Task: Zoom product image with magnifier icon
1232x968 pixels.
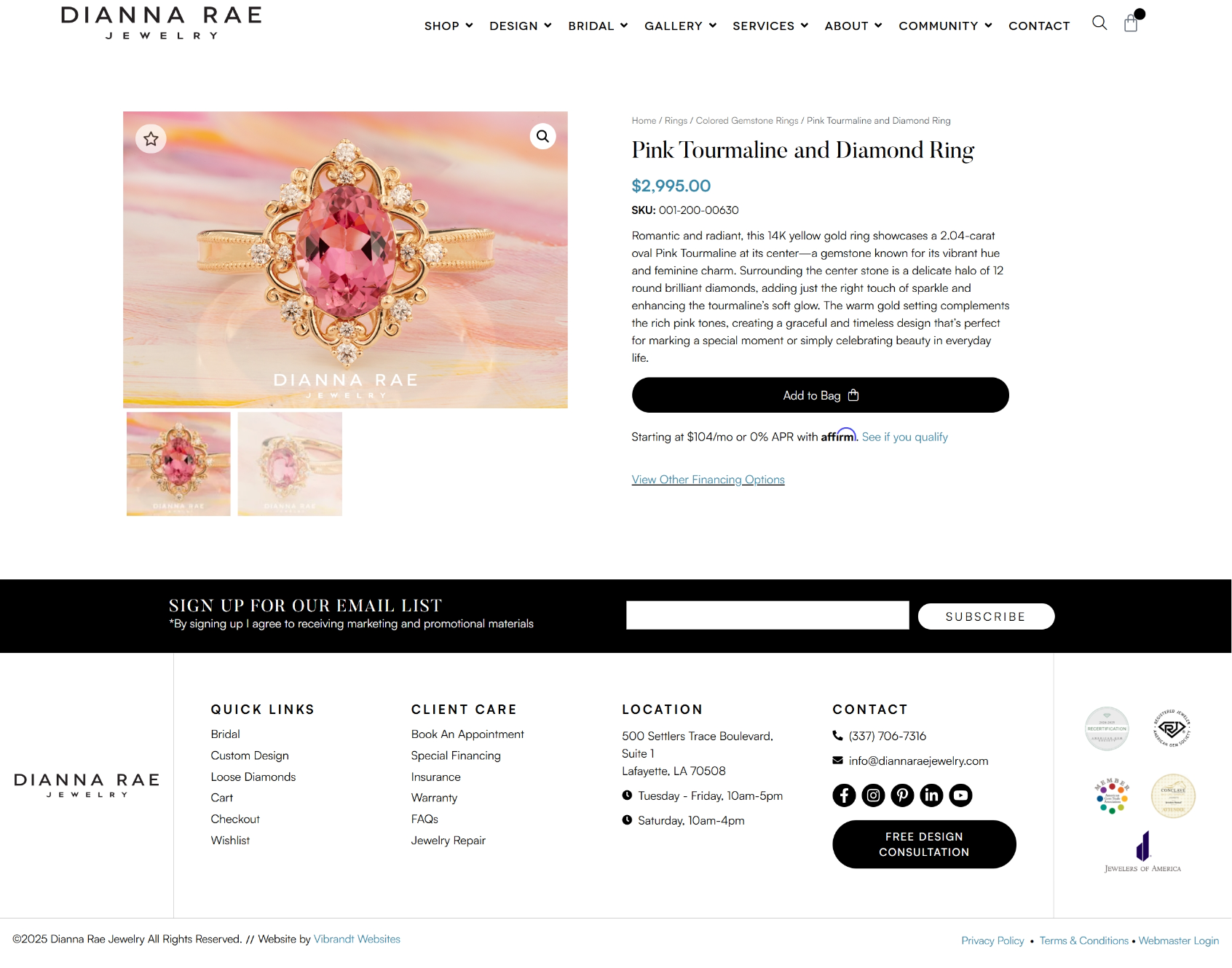Action: click(542, 136)
